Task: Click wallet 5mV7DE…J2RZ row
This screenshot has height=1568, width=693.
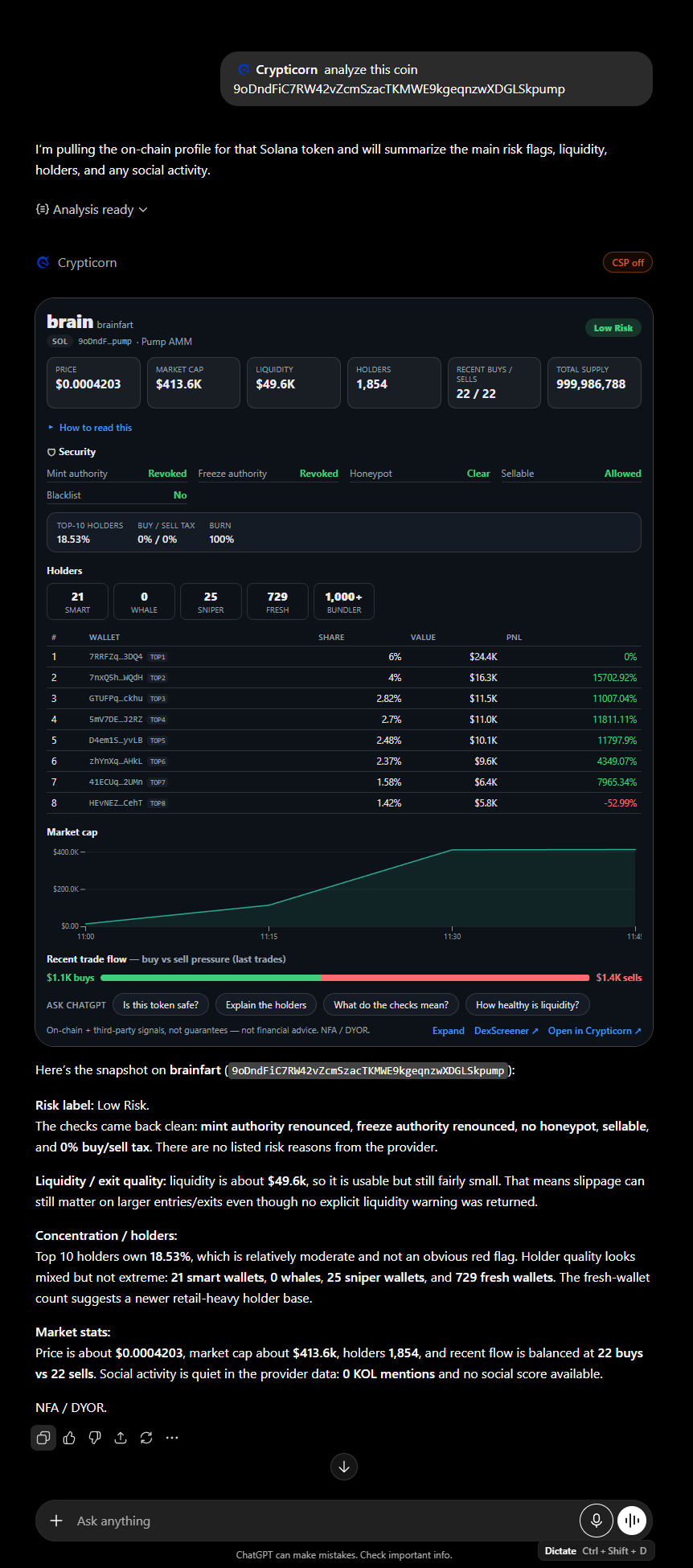Action: 344,720
